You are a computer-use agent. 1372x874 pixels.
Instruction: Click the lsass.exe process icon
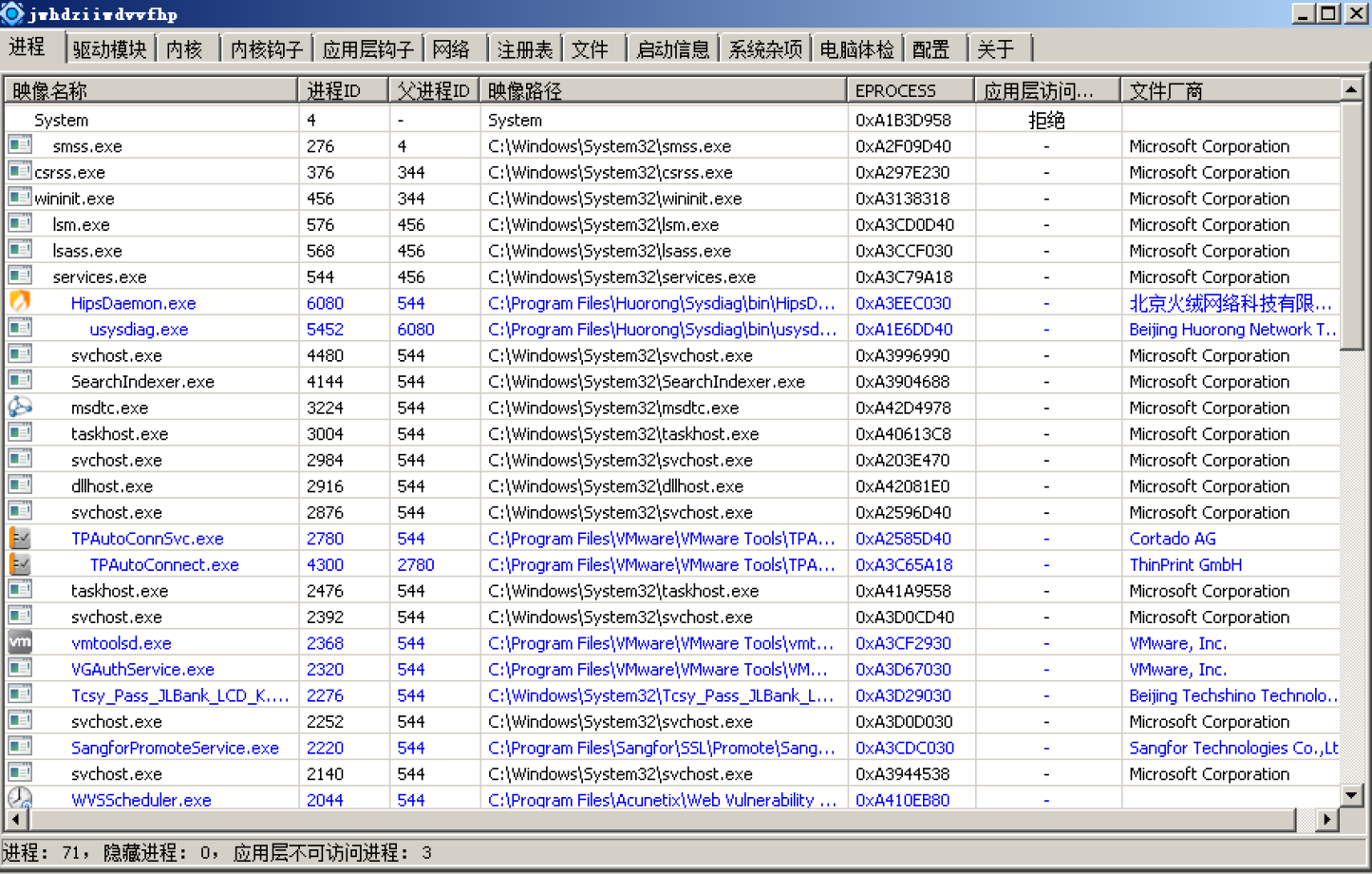pos(20,250)
